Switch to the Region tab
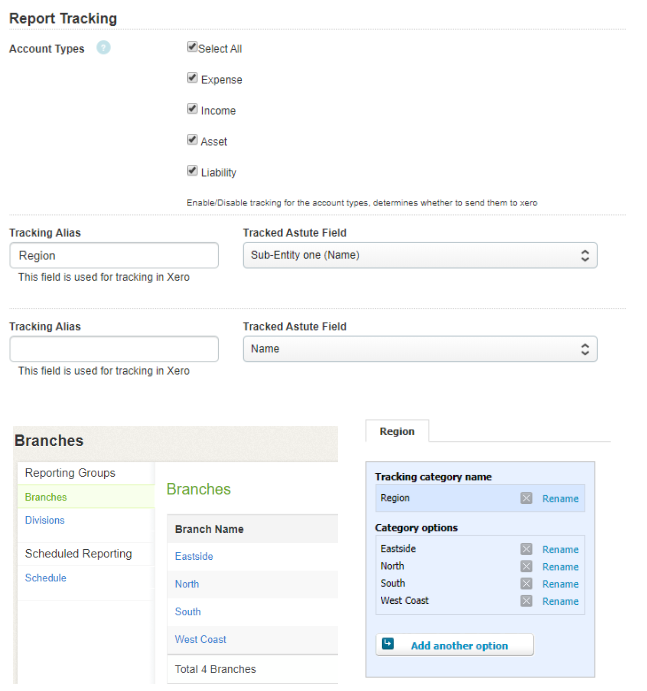The image size is (647, 691). pyautogui.click(x=396, y=431)
